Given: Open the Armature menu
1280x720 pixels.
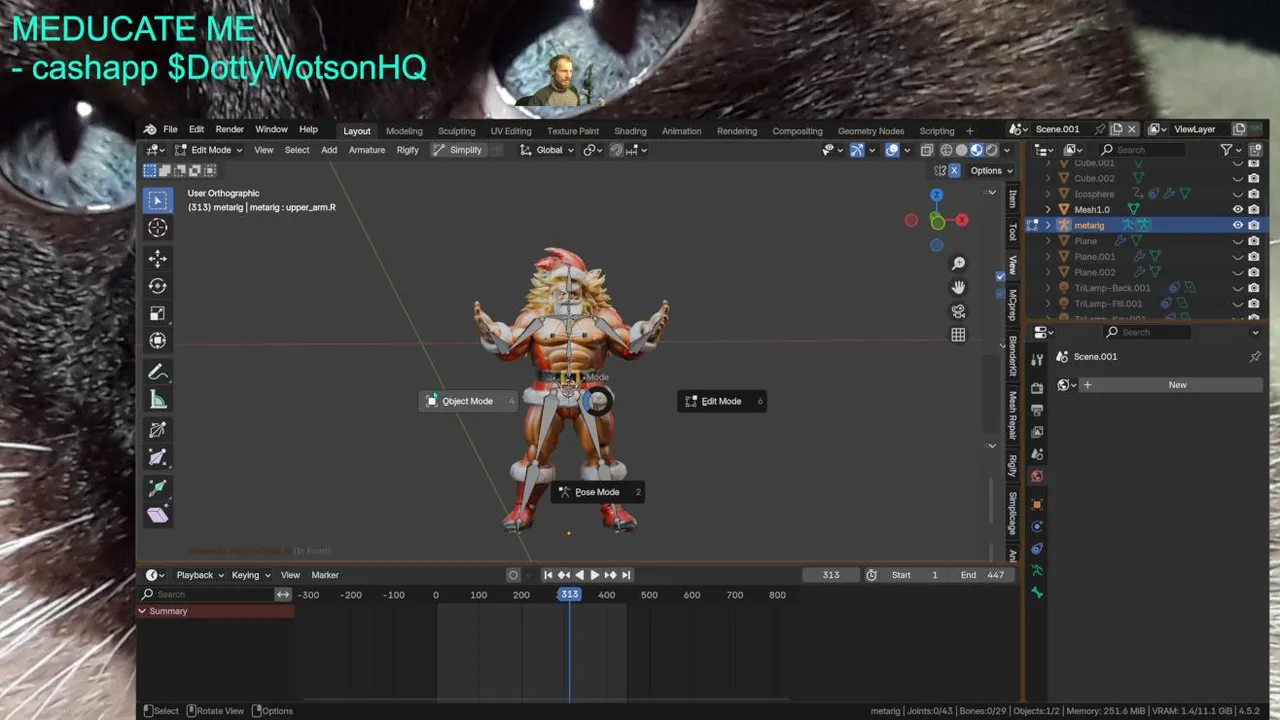Looking at the screenshot, I should [x=366, y=150].
